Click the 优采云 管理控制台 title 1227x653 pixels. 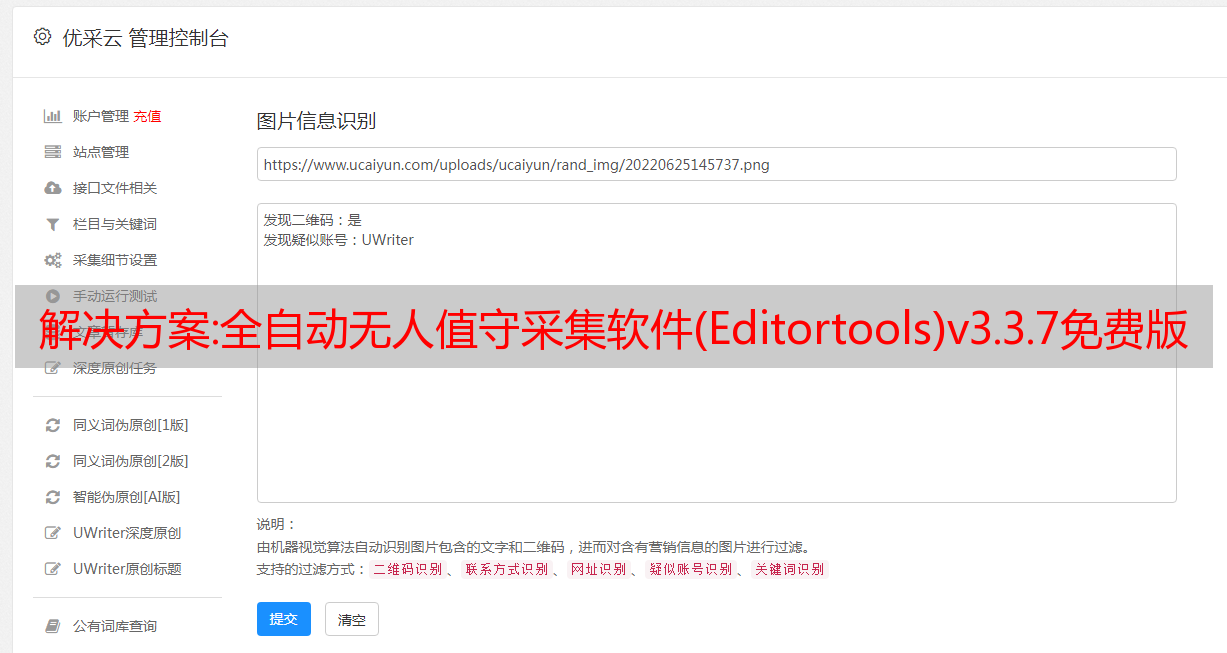(x=146, y=38)
